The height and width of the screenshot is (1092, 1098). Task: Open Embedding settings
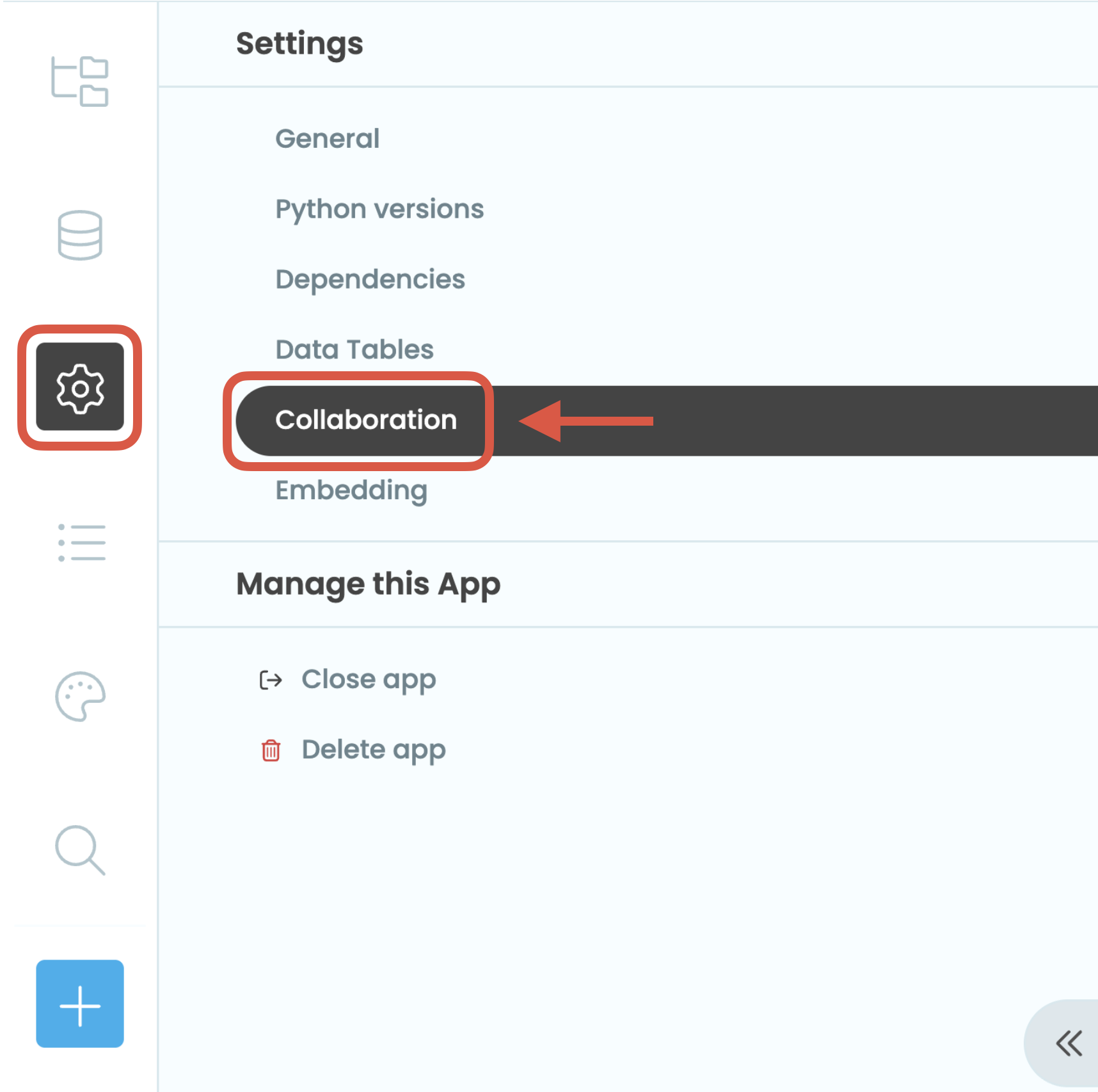coord(351,490)
